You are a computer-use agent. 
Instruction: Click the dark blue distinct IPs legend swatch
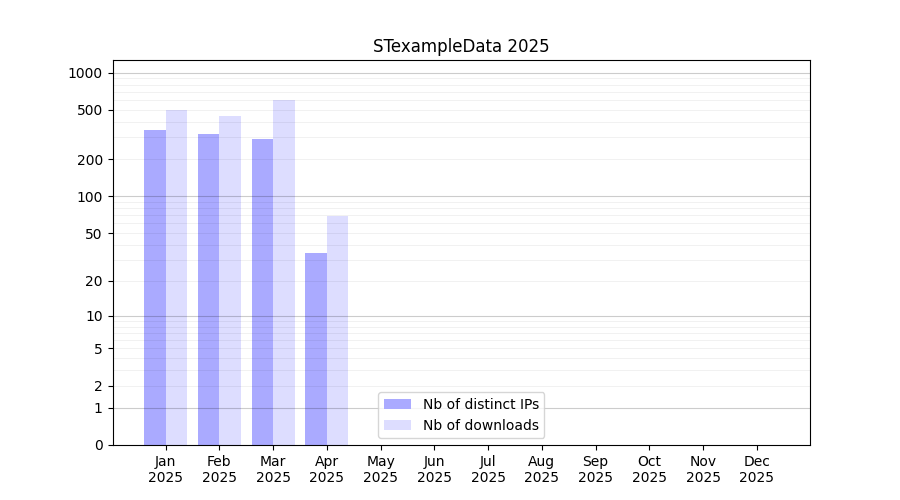point(397,404)
